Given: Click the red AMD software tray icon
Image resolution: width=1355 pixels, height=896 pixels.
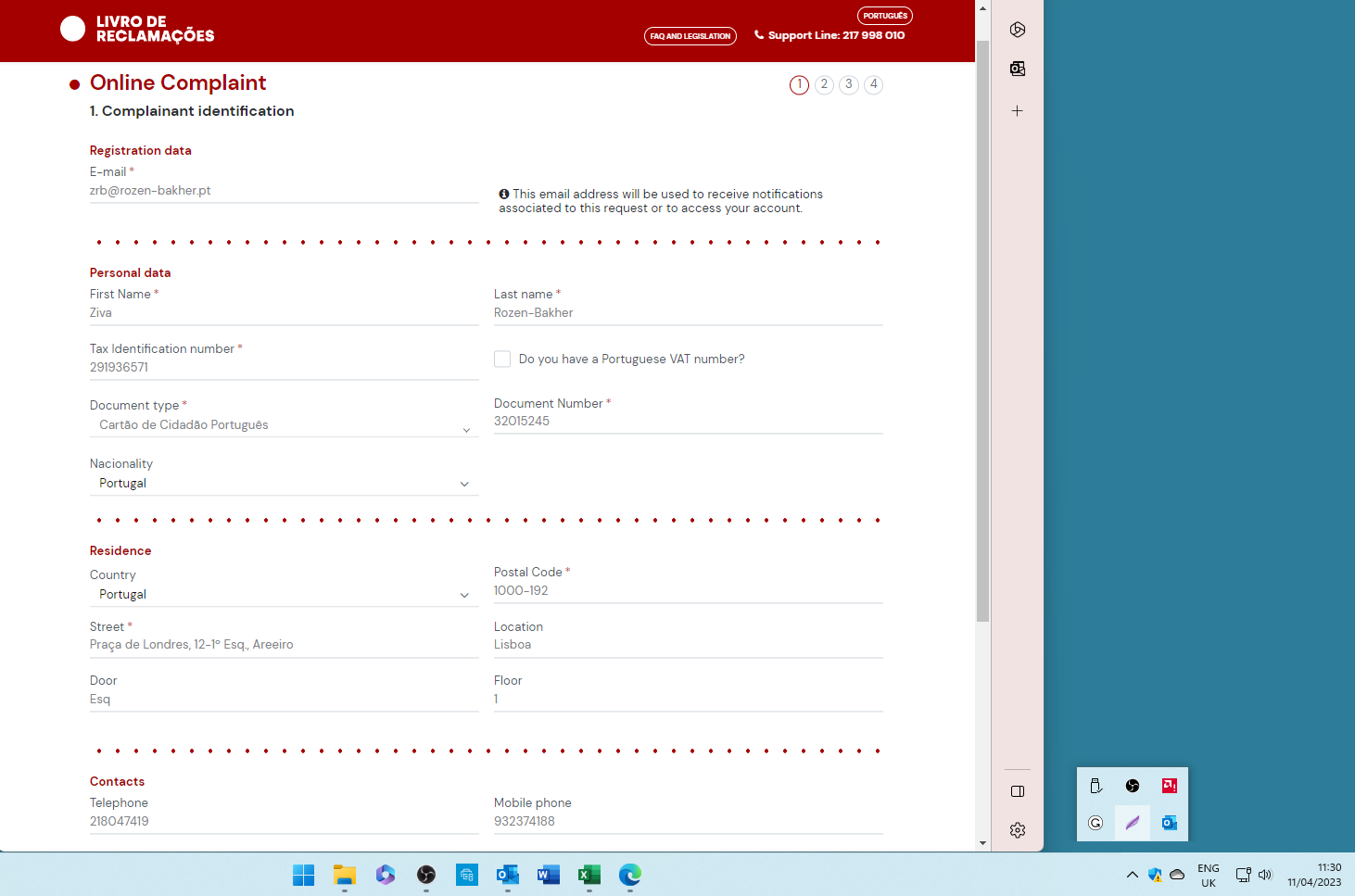Looking at the screenshot, I should [x=1170, y=786].
